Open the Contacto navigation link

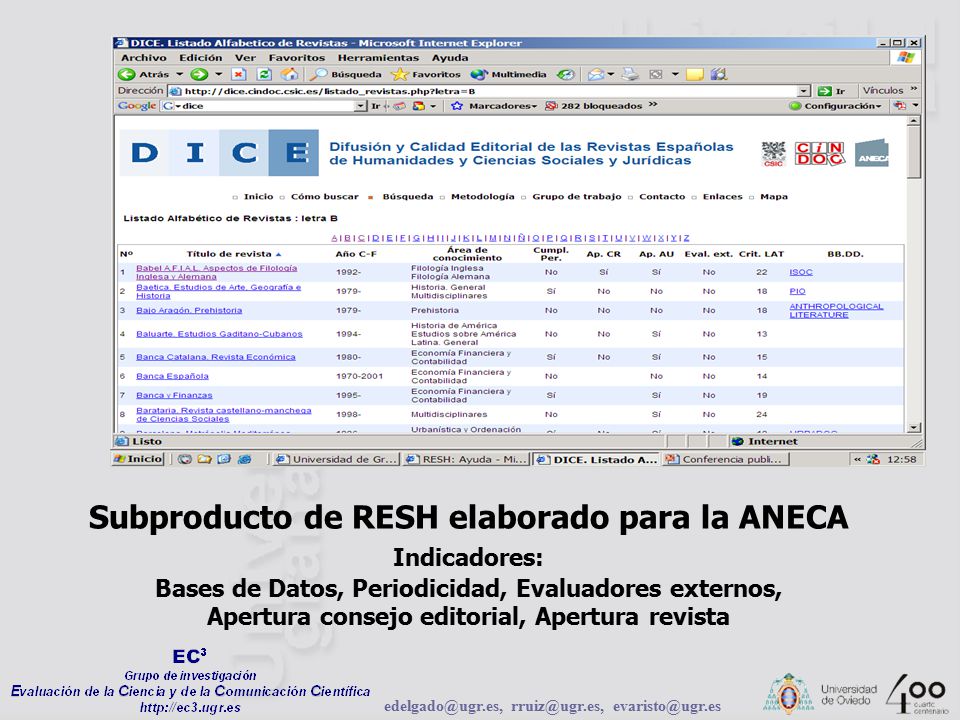662,197
